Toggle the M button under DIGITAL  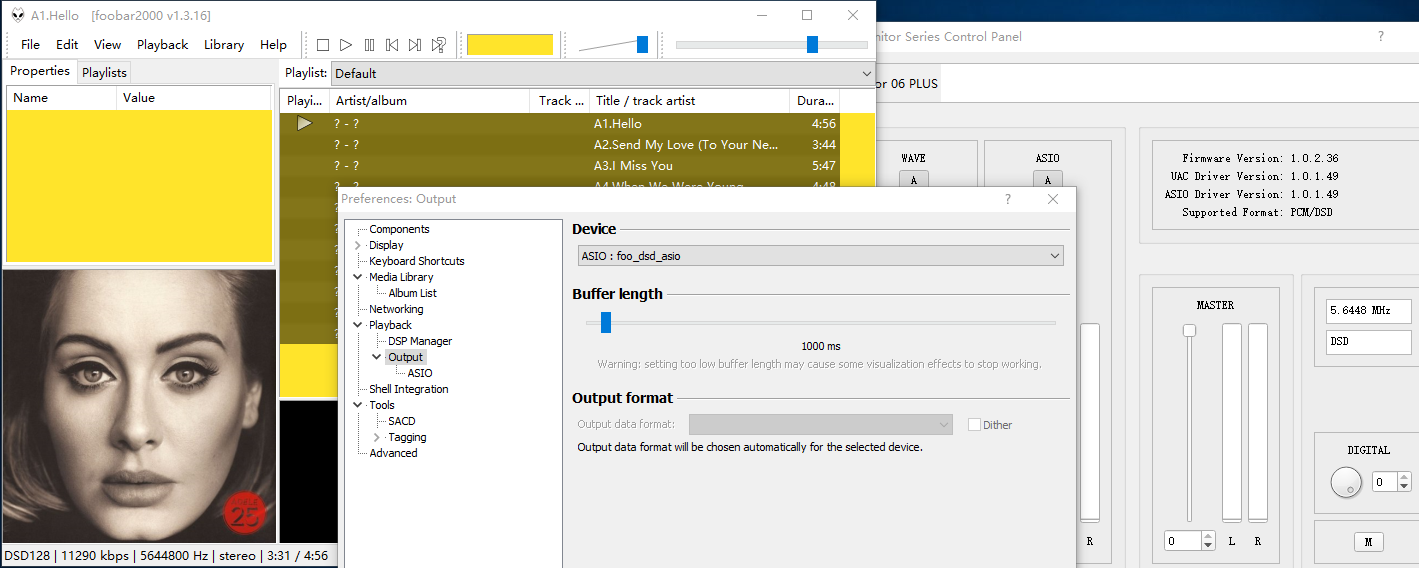pos(1367,542)
